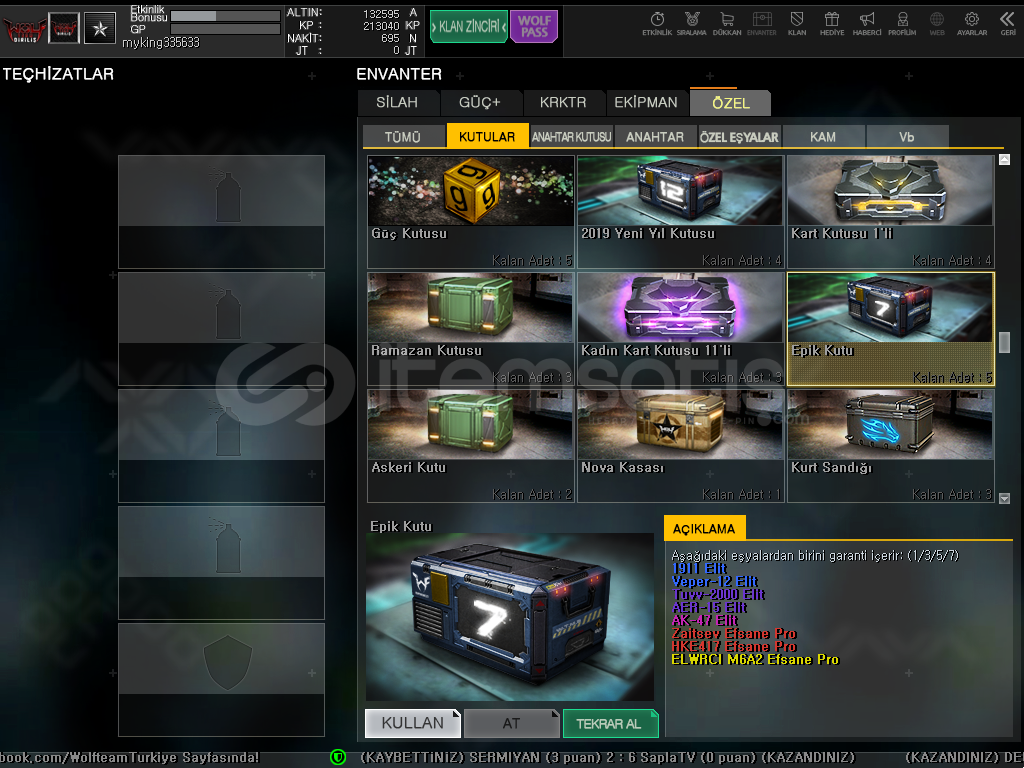1024x768 pixels.
Task: Click the Zaitsev Efsane Pro text entry
Action: (x=735, y=634)
